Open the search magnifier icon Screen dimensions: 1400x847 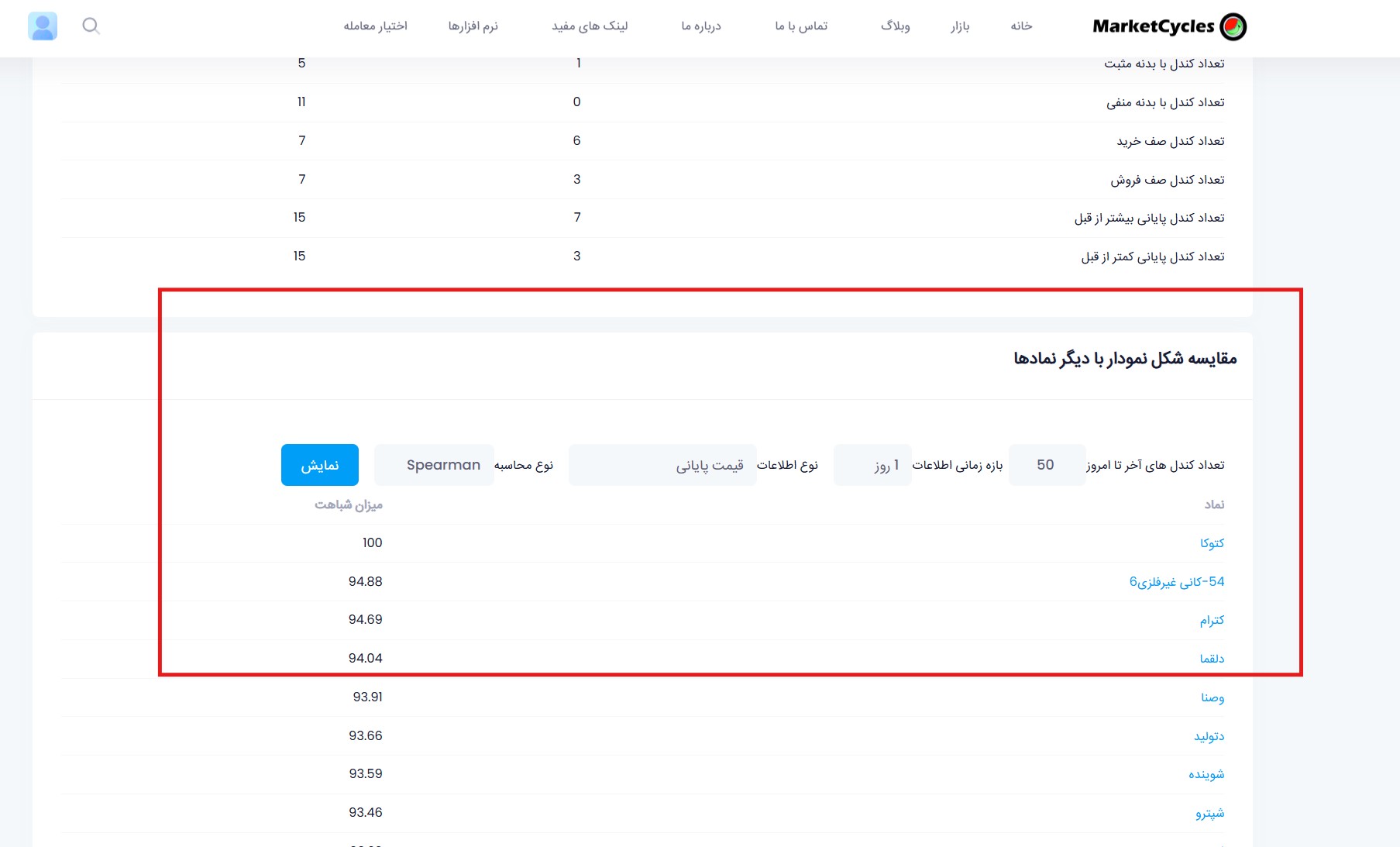click(91, 26)
